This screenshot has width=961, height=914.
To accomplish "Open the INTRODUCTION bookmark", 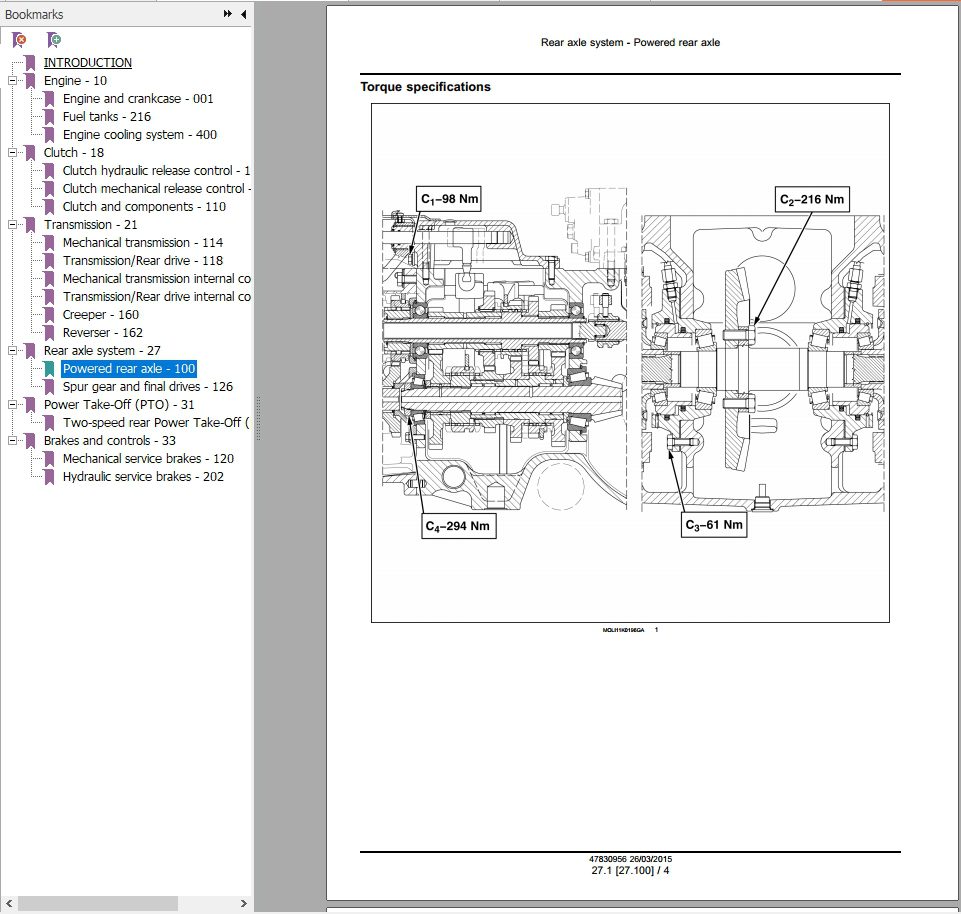I will [87, 62].
